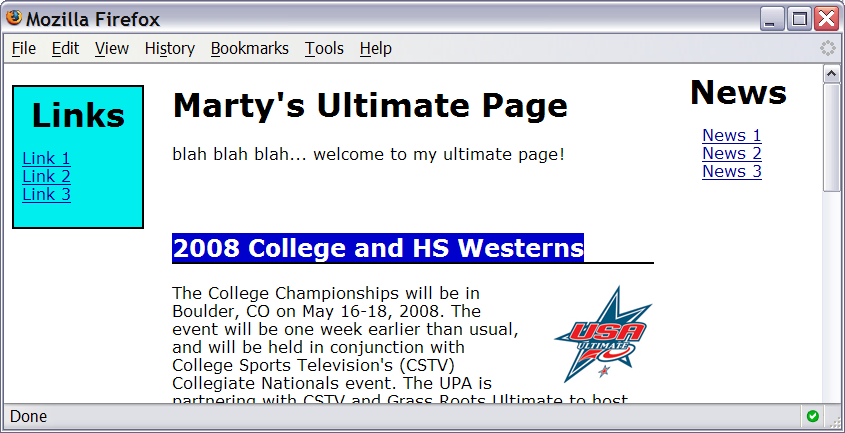Click the Firefox logo icon in title bar
Image resolution: width=845 pixels, height=433 pixels.
(x=15, y=18)
